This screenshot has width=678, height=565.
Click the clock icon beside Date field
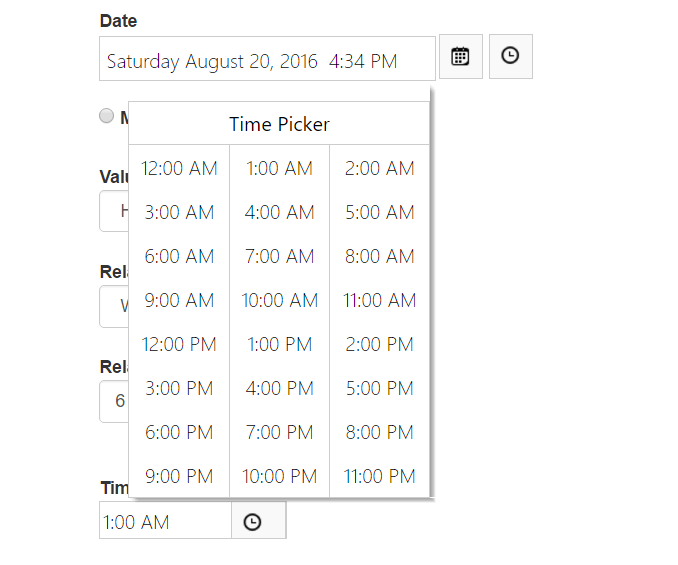point(510,57)
